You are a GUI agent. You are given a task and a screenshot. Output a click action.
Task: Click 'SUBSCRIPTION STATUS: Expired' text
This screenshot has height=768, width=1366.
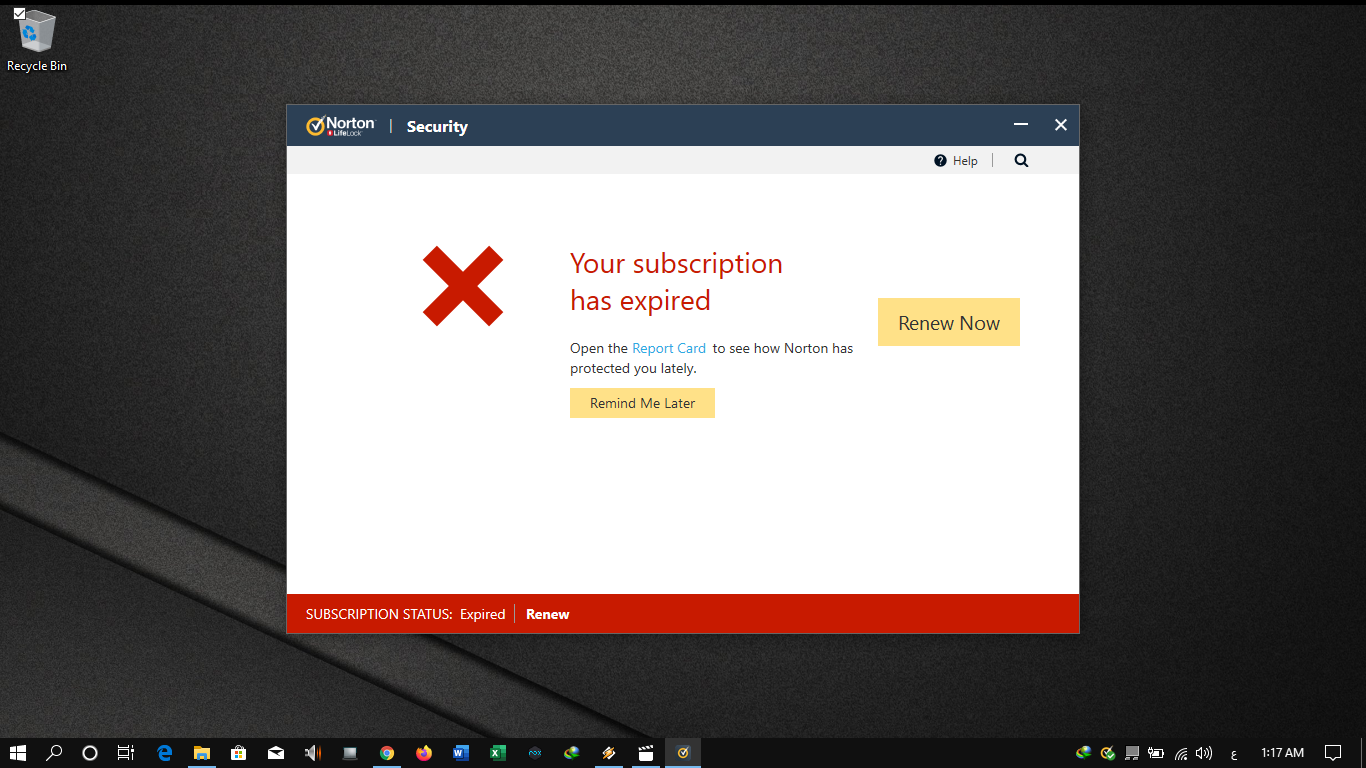tap(405, 614)
